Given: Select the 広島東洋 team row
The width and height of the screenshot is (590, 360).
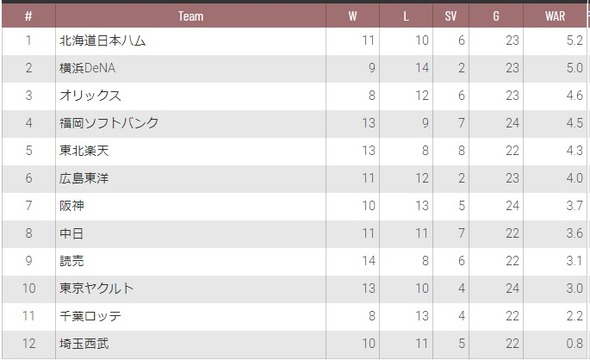Looking at the screenshot, I should [x=294, y=178].
